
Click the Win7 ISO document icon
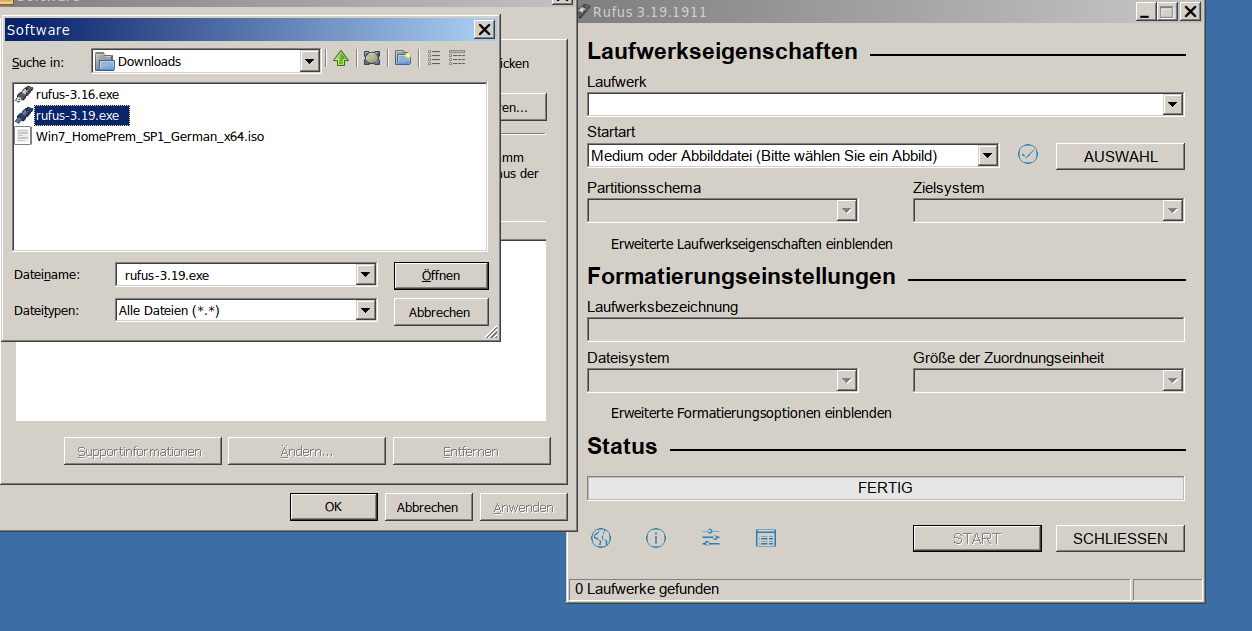pyautogui.click(x=24, y=137)
